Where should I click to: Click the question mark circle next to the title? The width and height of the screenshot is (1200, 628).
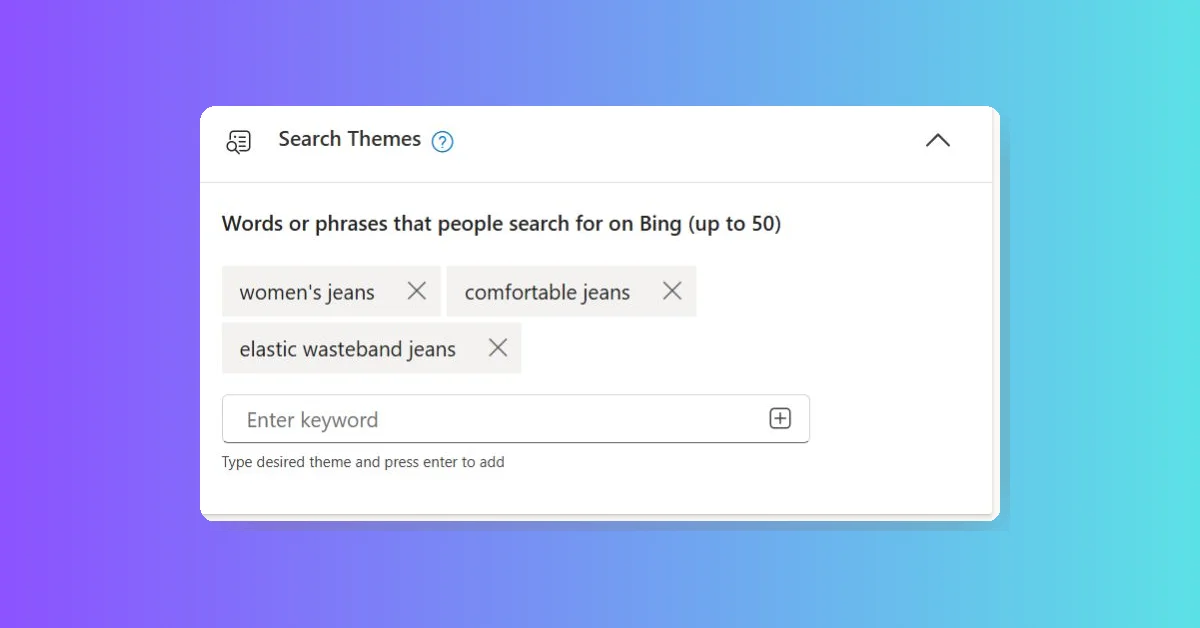coord(441,141)
